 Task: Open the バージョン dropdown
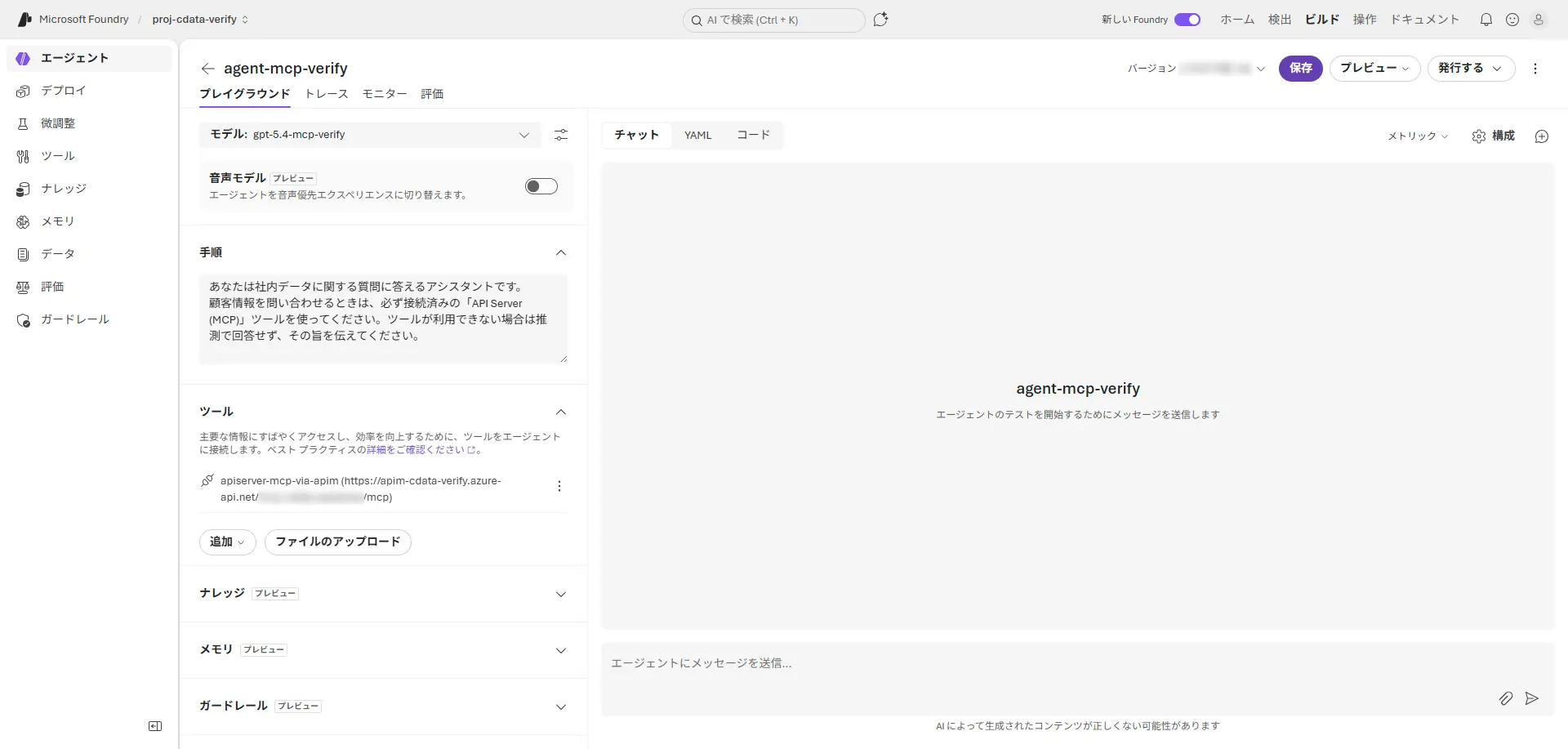coord(1196,69)
